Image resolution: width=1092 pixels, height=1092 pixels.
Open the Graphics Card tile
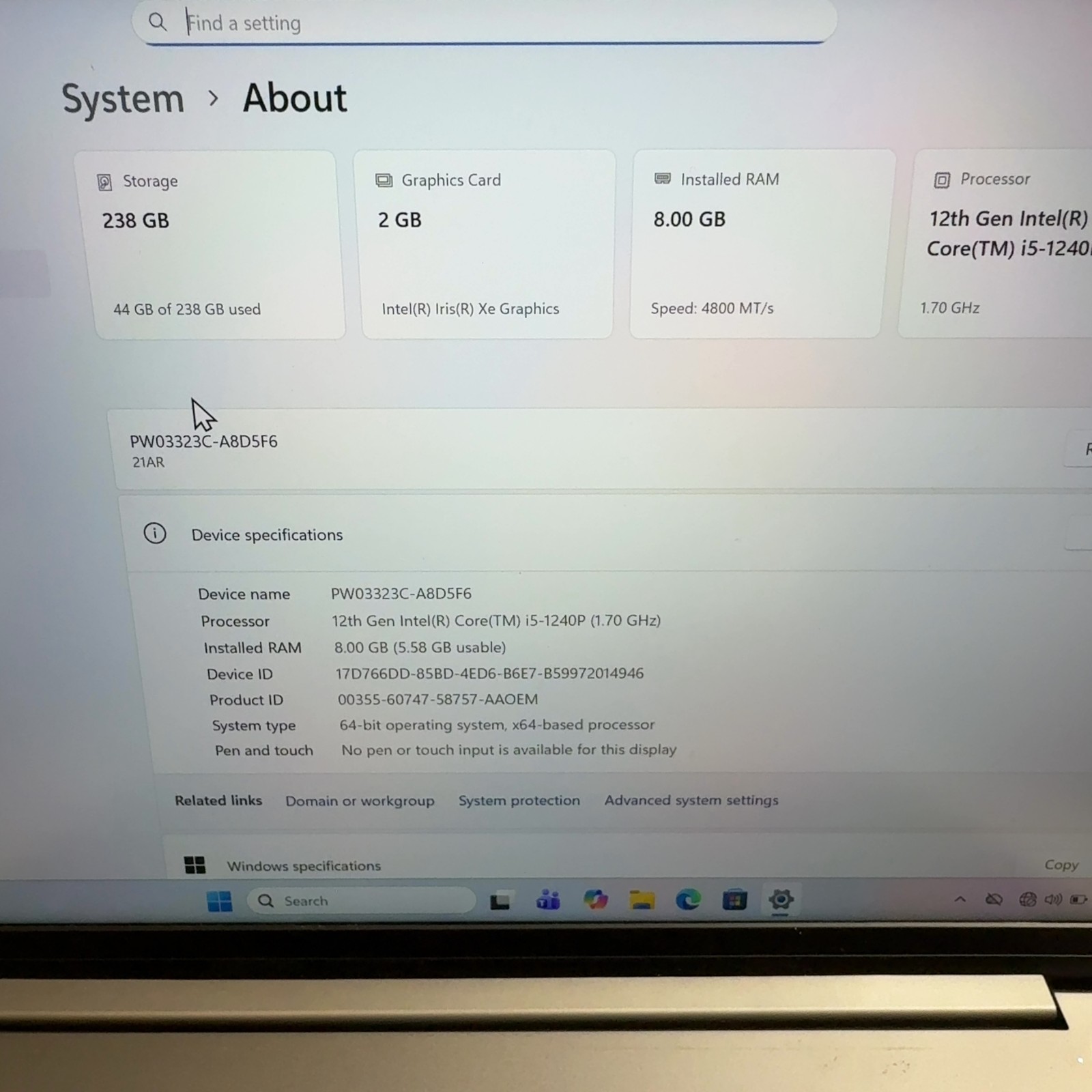click(485, 244)
